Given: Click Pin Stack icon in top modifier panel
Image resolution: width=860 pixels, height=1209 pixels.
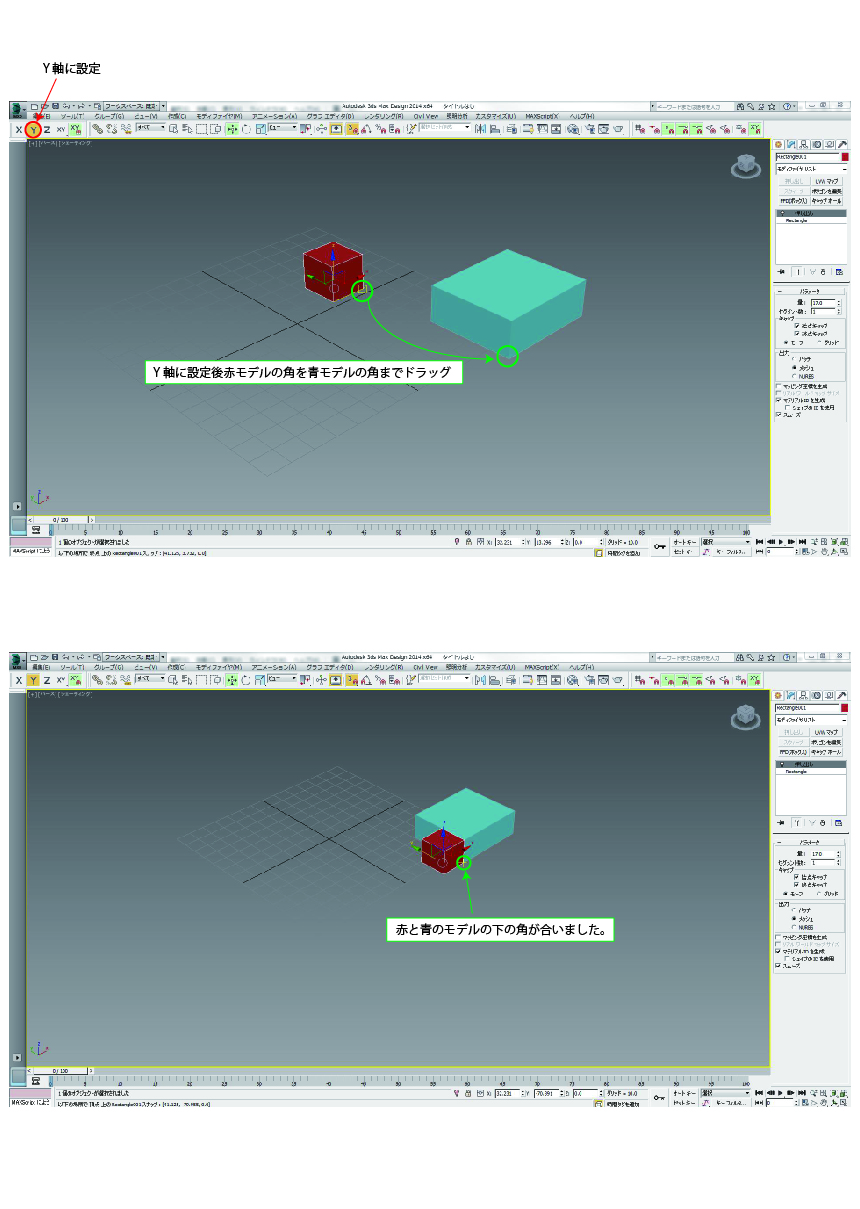Looking at the screenshot, I should point(781,271).
